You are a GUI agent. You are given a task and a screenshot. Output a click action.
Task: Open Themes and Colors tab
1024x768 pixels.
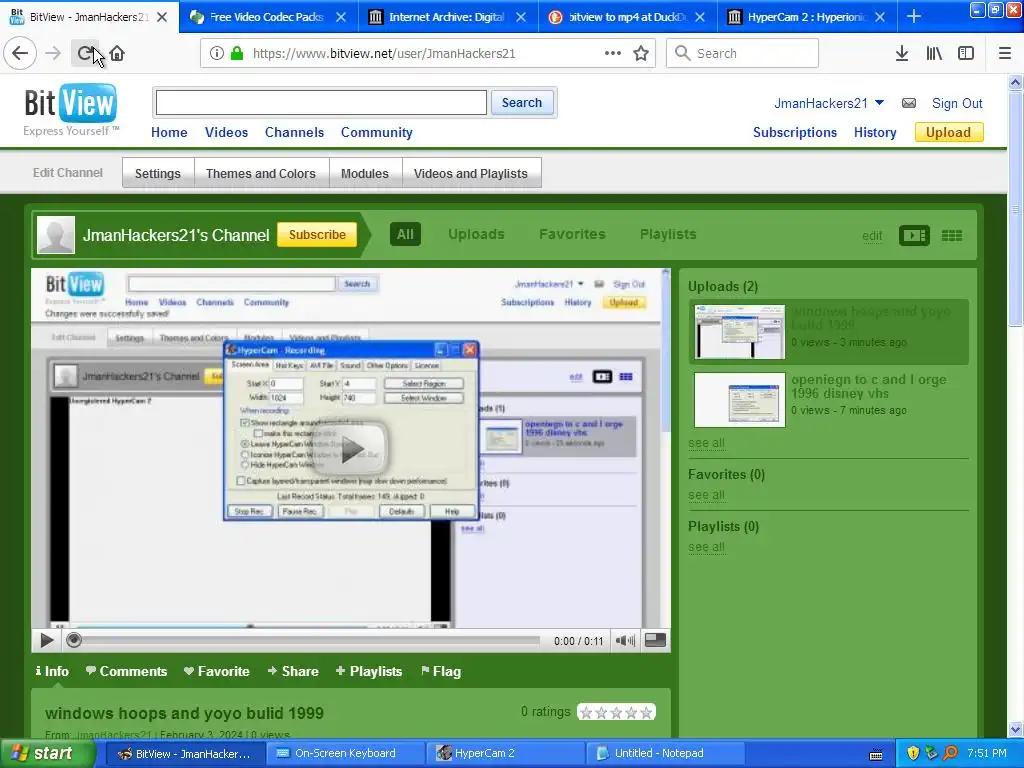pyautogui.click(x=261, y=173)
